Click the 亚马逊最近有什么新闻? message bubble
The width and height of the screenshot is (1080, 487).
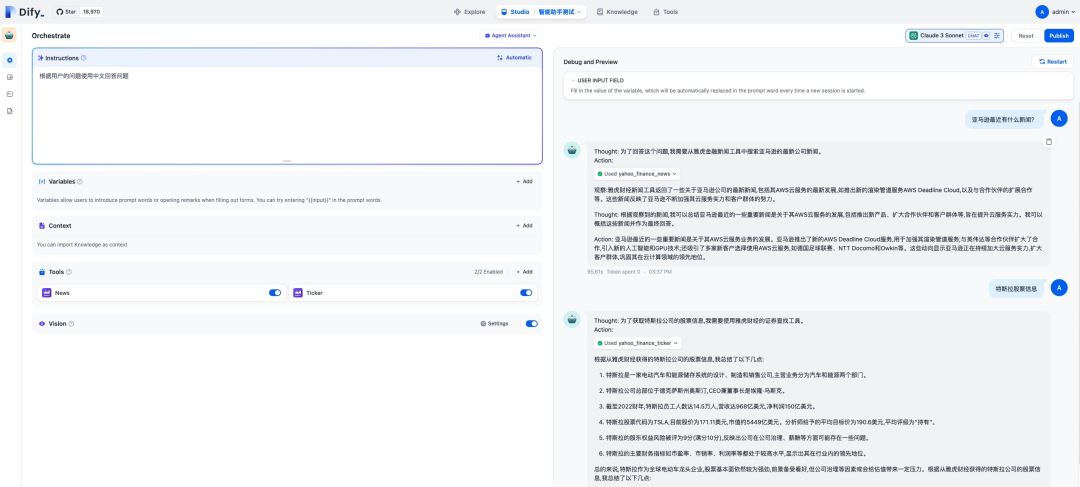pyautogui.click(x=1005, y=119)
